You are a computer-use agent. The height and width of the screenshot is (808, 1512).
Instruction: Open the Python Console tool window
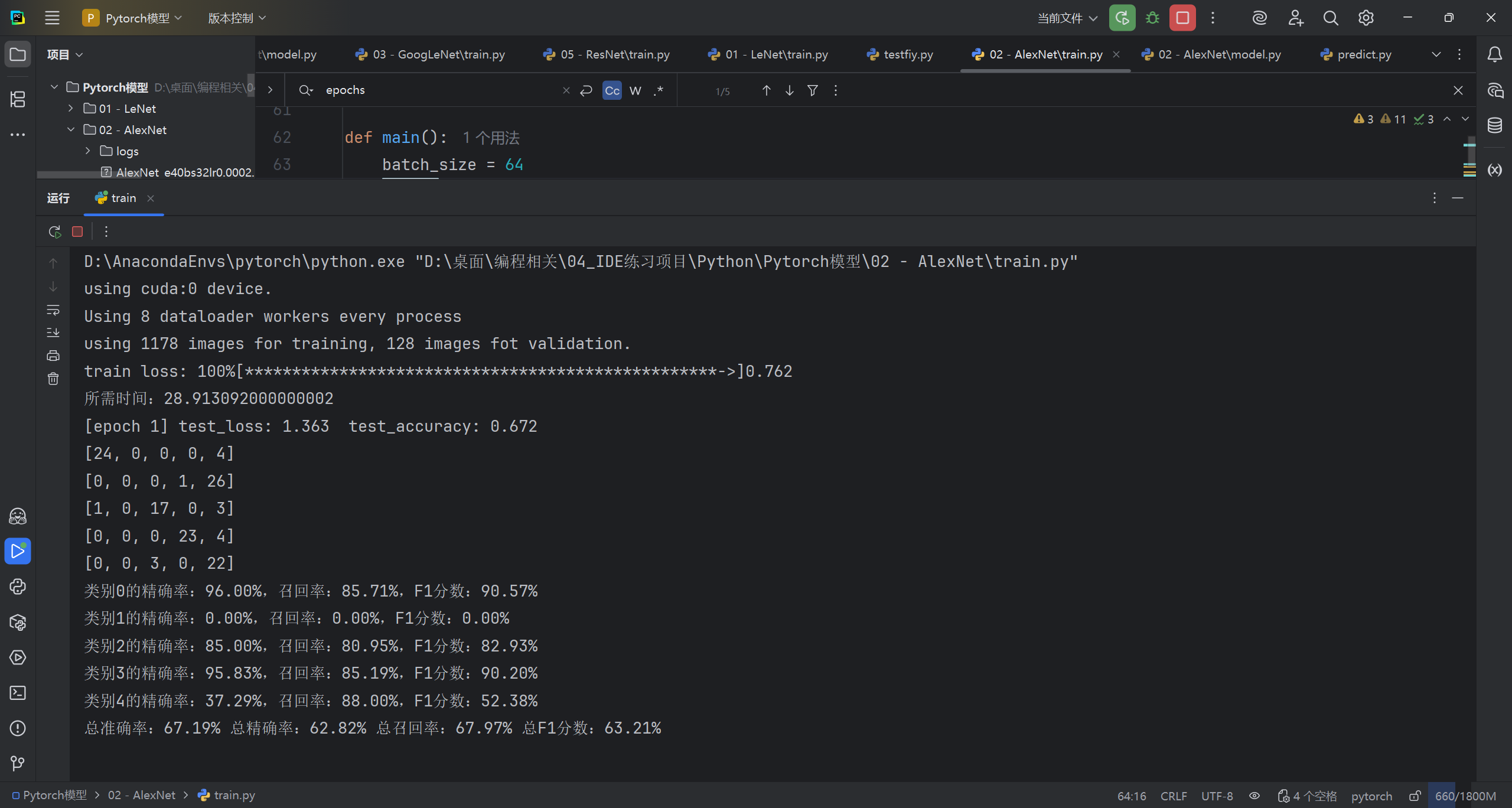click(x=18, y=587)
